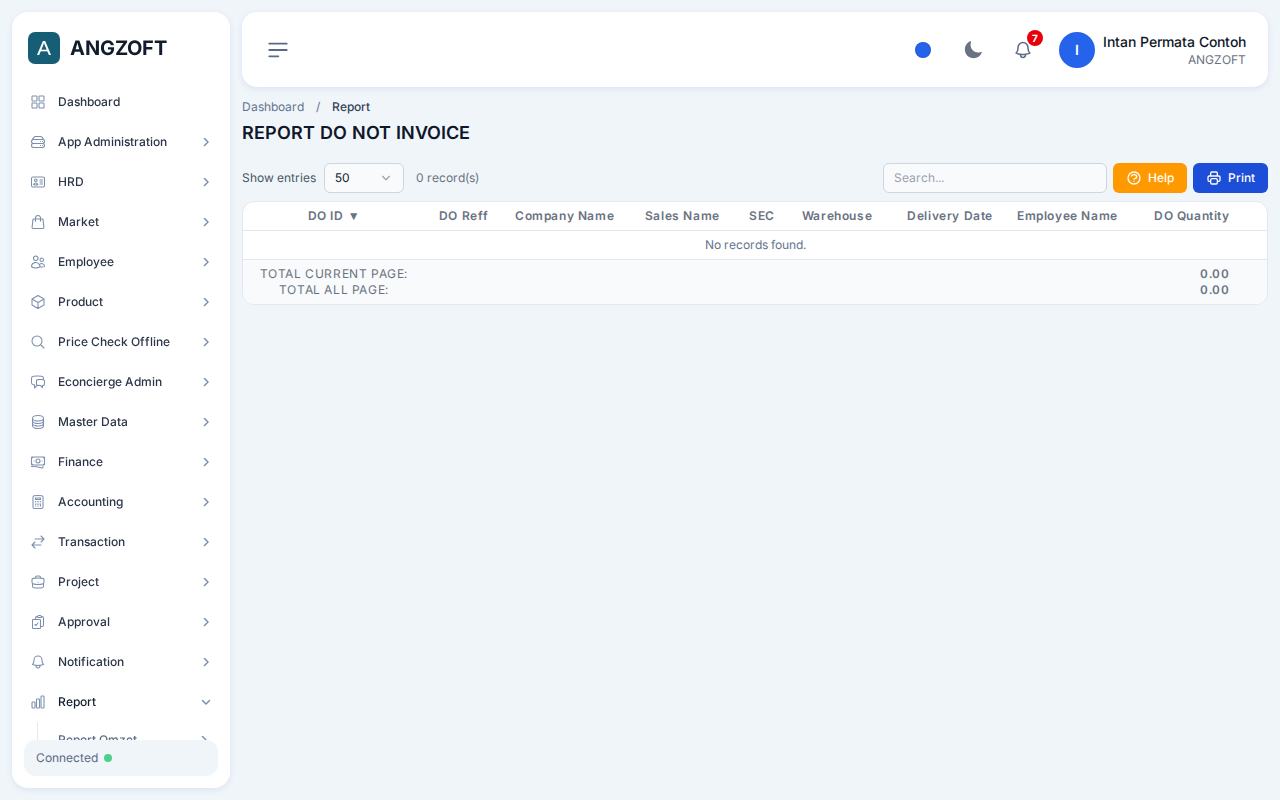Focus the Search input field
Screen dimensions: 1280x800
[x=995, y=178]
